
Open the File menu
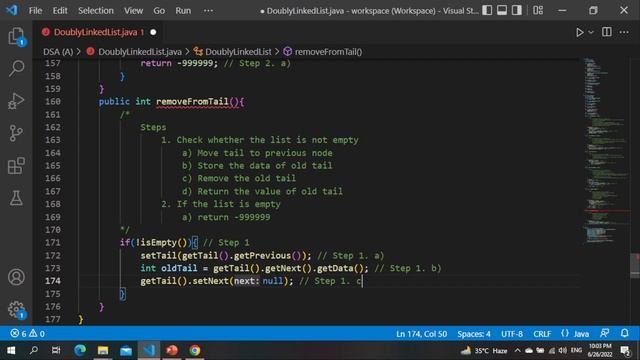coord(36,11)
